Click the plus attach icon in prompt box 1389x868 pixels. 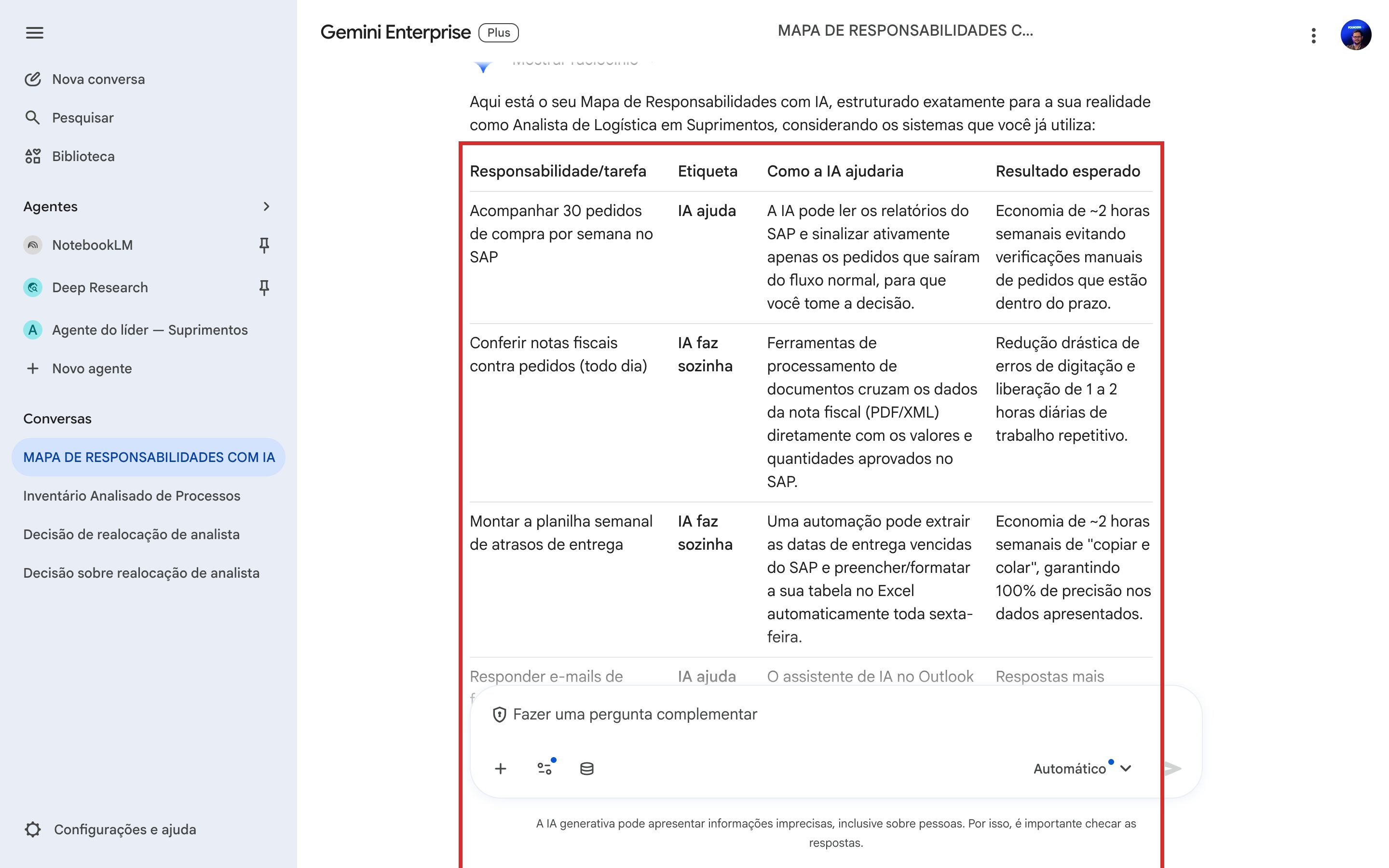[501, 769]
